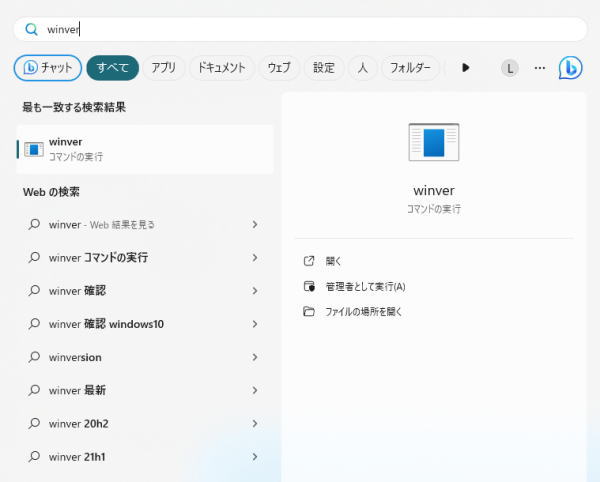
Task: Click the shield icon for 管理者として実行
Action: [x=309, y=286]
